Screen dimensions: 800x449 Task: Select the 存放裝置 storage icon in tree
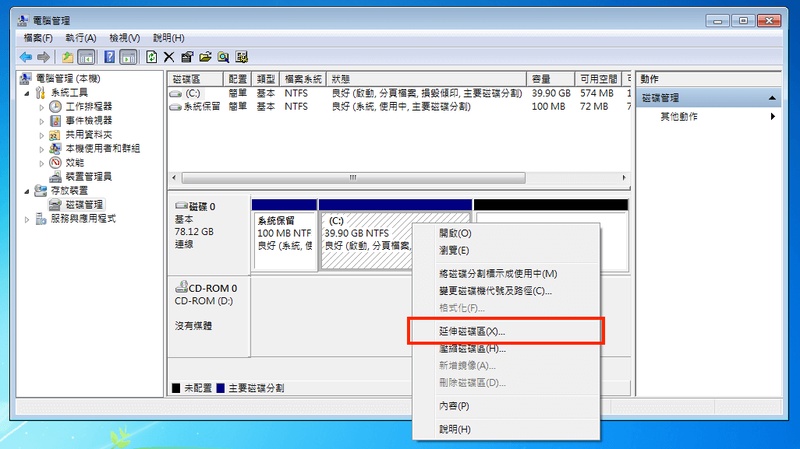pyautogui.click(x=40, y=190)
